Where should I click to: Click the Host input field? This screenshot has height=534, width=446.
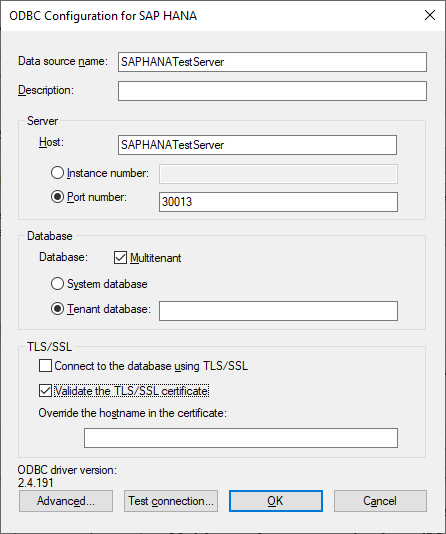pyautogui.click(x=257, y=145)
